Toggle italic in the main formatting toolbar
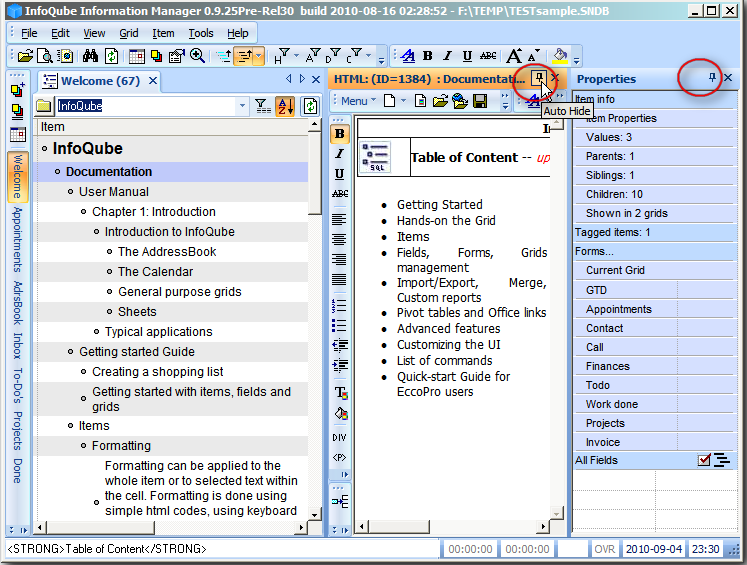747x565 pixels. (x=447, y=56)
